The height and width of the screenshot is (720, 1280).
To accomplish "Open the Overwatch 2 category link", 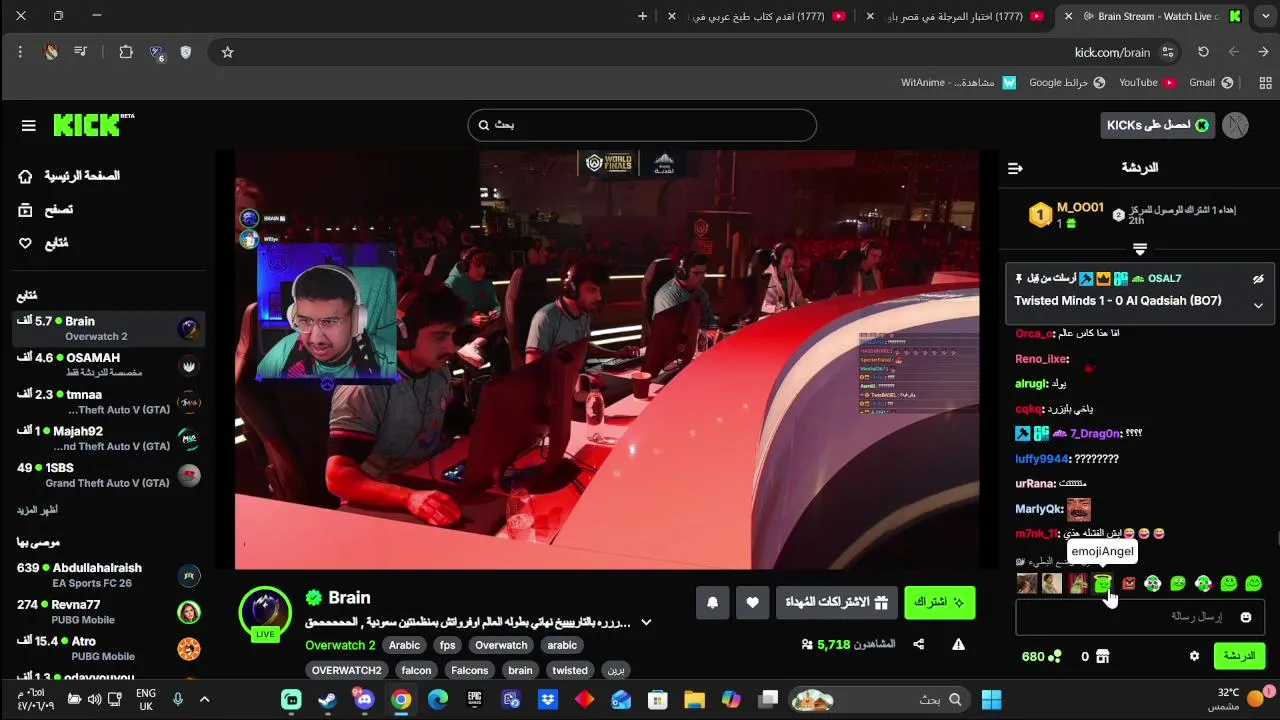I will tap(340, 645).
